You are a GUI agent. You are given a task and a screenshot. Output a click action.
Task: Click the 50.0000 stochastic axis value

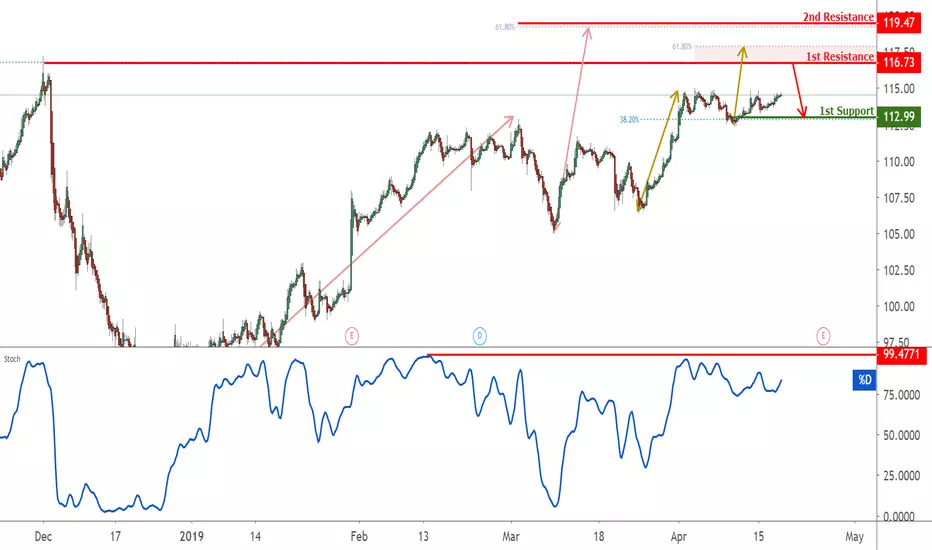pos(901,435)
